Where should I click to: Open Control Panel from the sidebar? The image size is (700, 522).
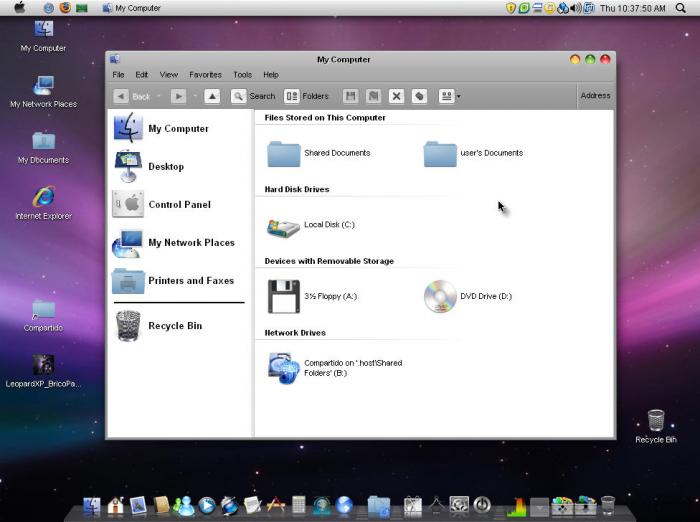162,204
